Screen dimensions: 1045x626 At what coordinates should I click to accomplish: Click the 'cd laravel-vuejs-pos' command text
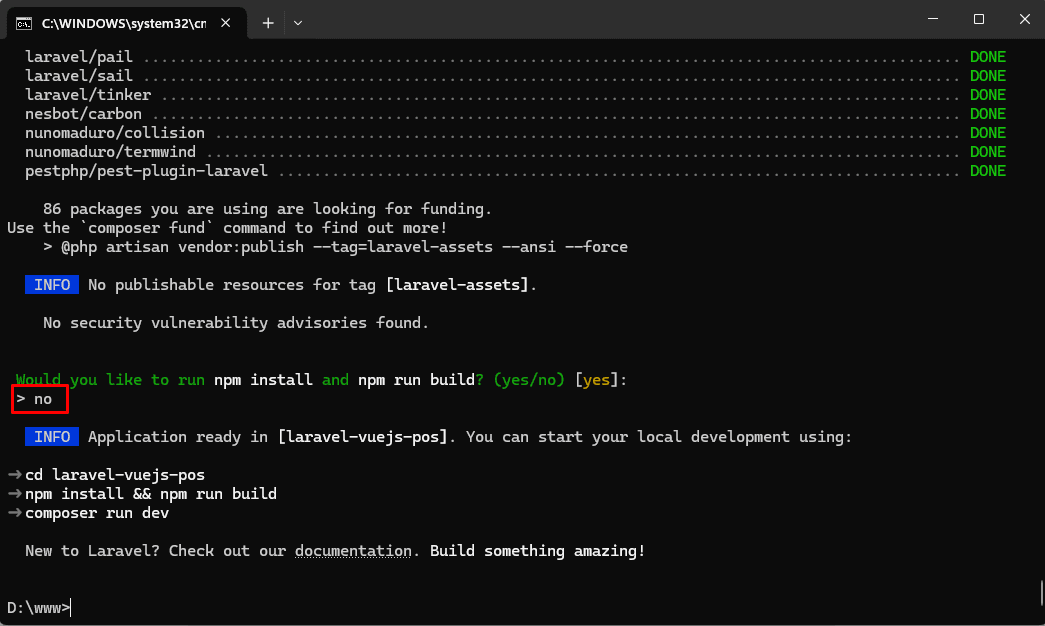click(115, 475)
